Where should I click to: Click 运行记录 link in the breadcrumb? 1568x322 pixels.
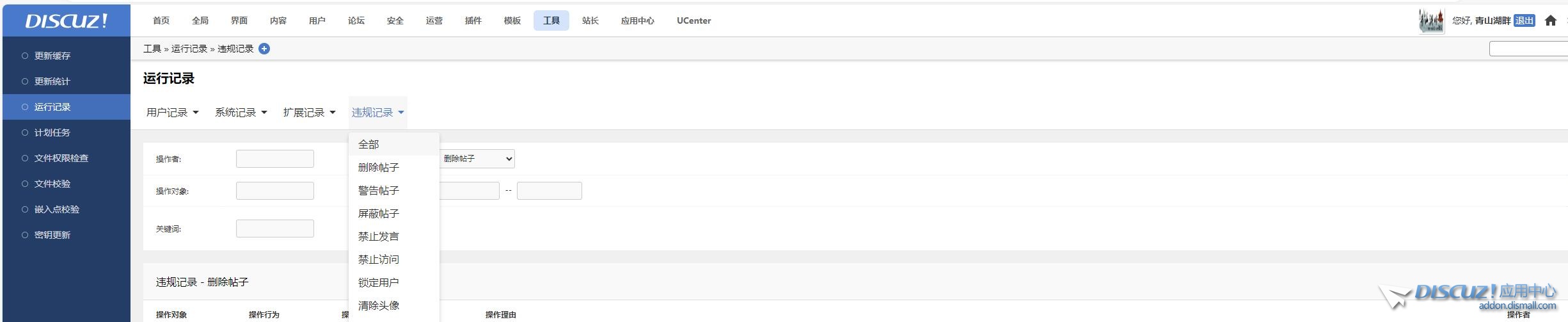(x=189, y=49)
